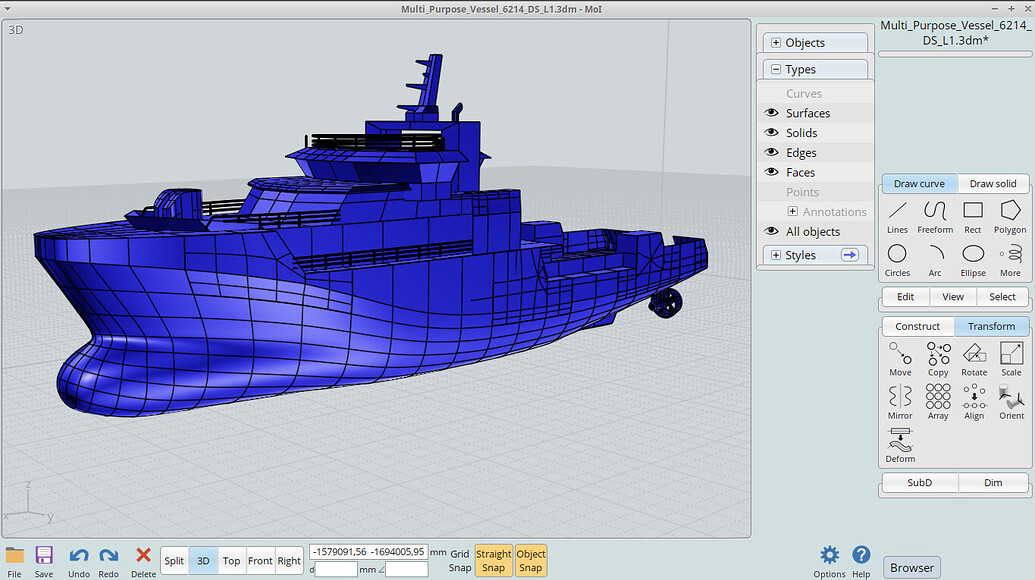Select the Points type row
This screenshot has height=580, width=1035.
coord(815,192)
